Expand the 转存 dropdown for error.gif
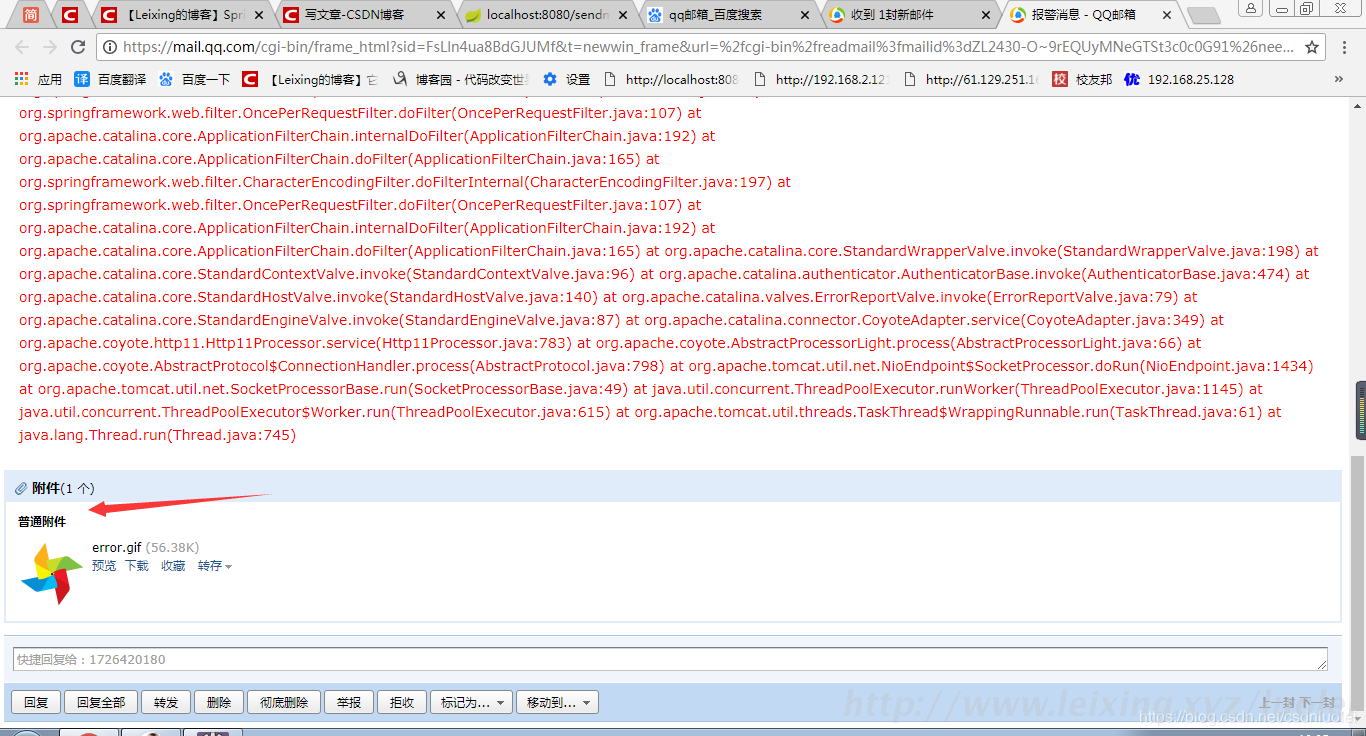Image resolution: width=1366 pixels, height=736 pixels. click(215, 566)
